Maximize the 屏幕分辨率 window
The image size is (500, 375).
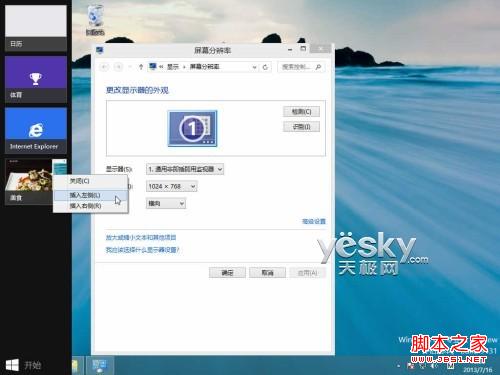(303, 49)
